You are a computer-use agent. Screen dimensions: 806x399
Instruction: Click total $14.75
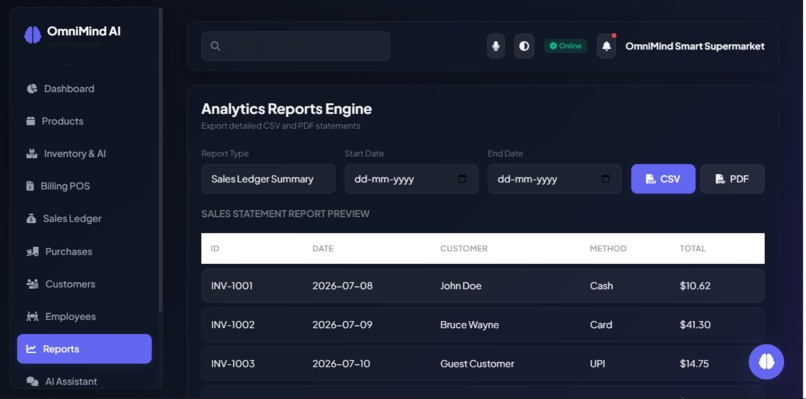(x=694, y=364)
